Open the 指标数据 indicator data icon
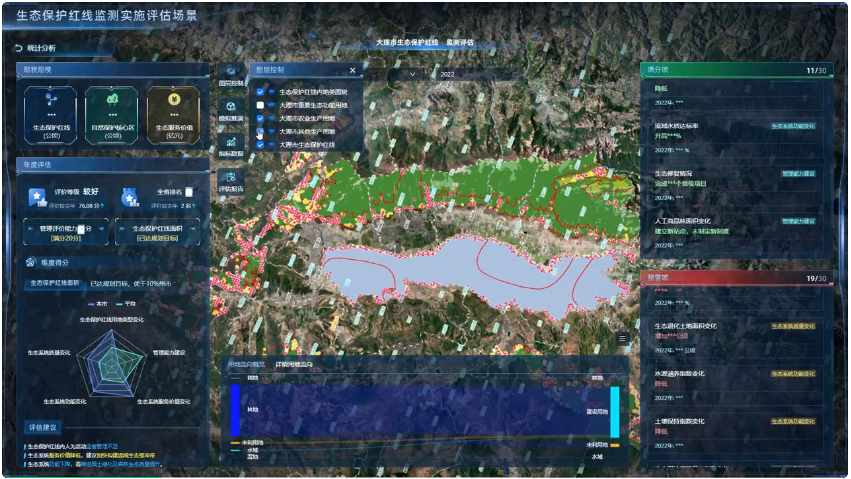This screenshot has width=851, height=479. point(229,147)
